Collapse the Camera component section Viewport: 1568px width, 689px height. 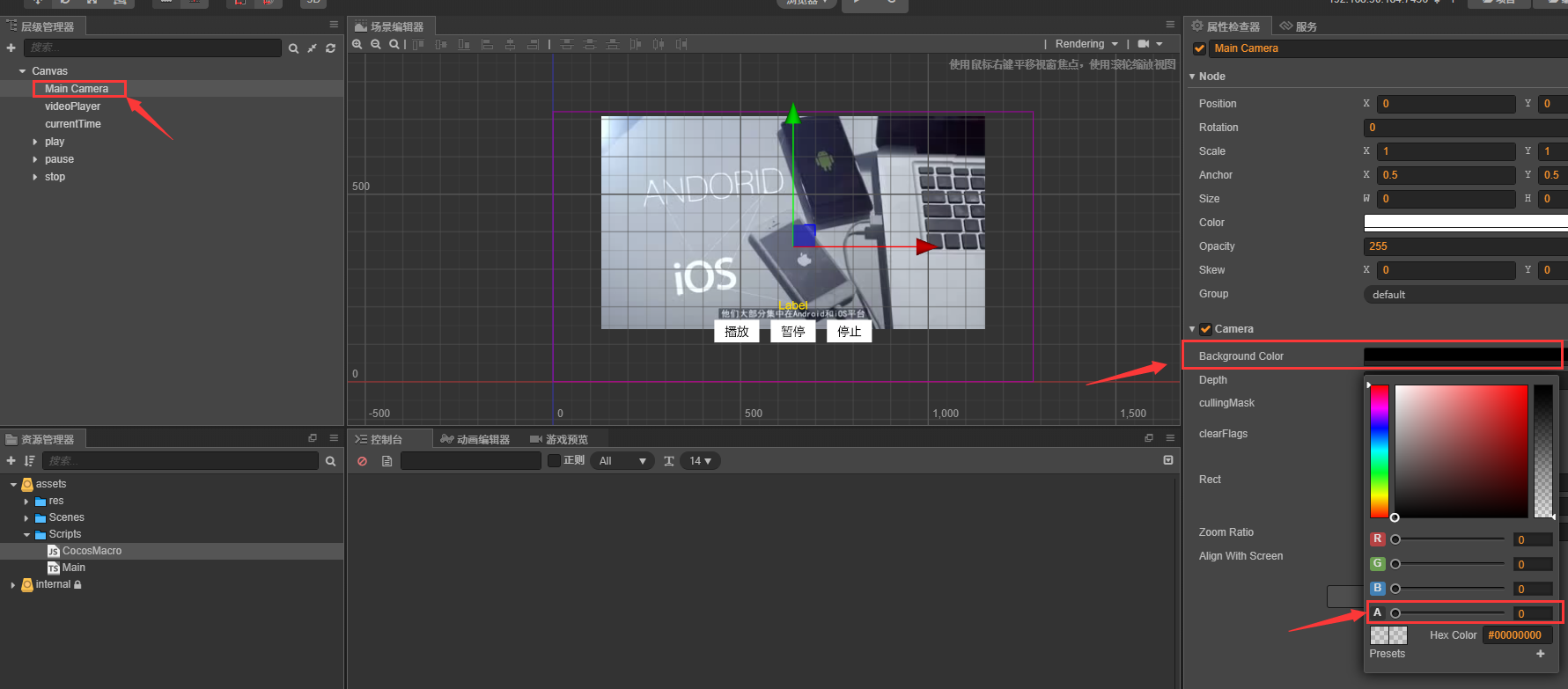click(x=1192, y=329)
